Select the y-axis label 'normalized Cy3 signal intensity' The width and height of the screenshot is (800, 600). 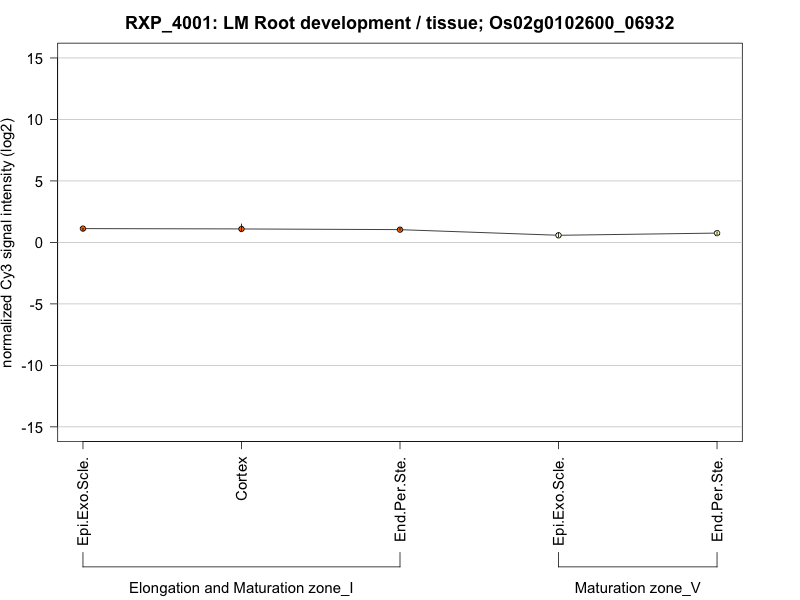coord(9,242)
